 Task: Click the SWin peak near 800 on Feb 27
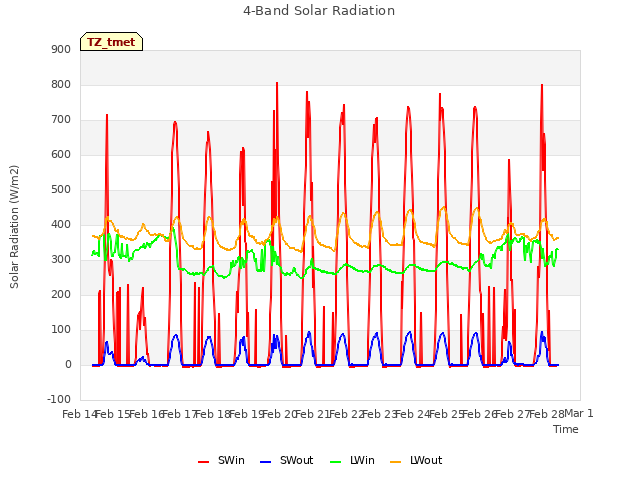pos(542,85)
